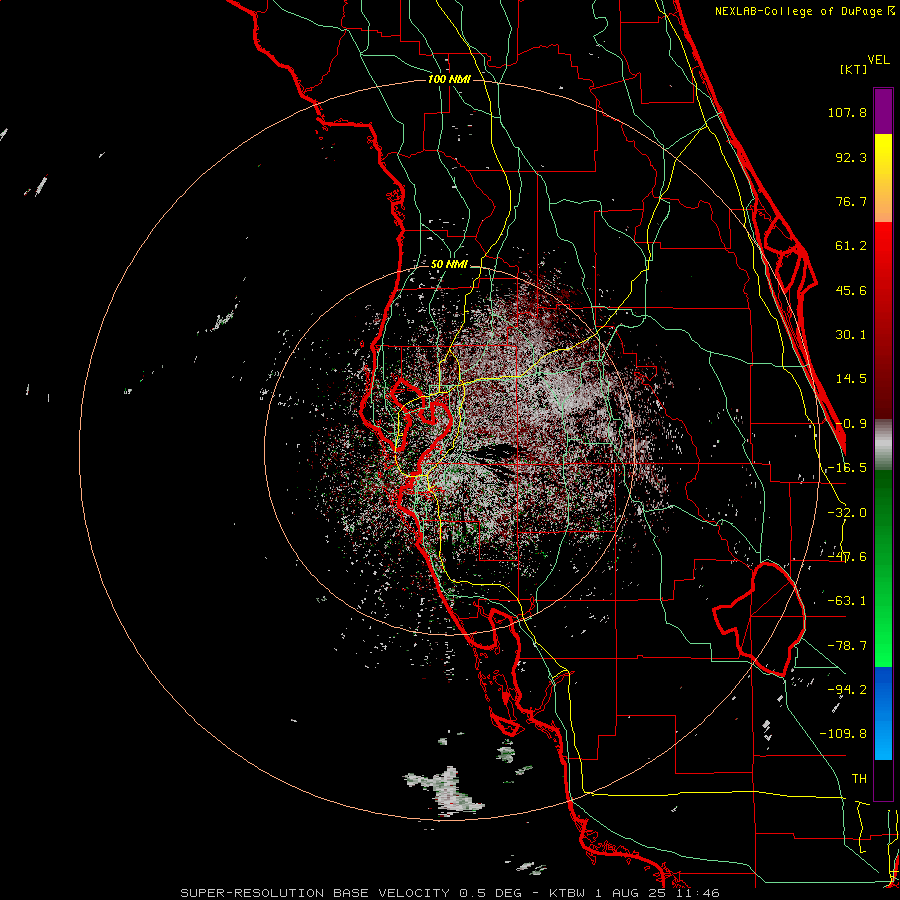Viewport: 900px width, 900px height.
Task: Pick the blue segment of the color bar
Action: pyautogui.click(x=883, y=713)
